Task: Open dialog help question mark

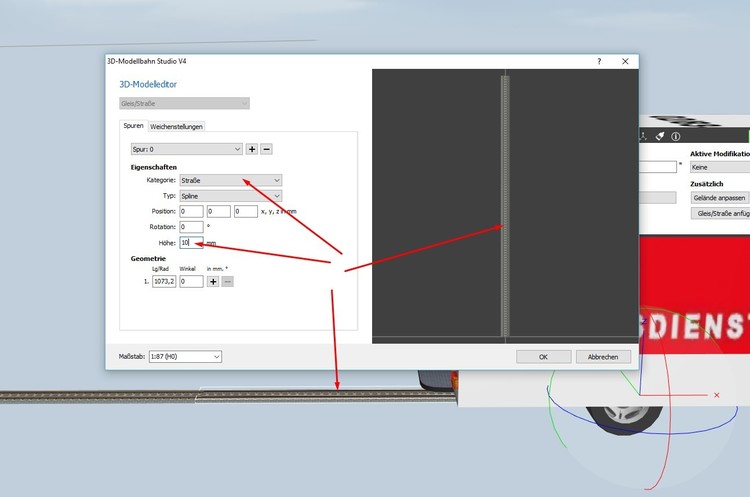Action: click(599, 61)
